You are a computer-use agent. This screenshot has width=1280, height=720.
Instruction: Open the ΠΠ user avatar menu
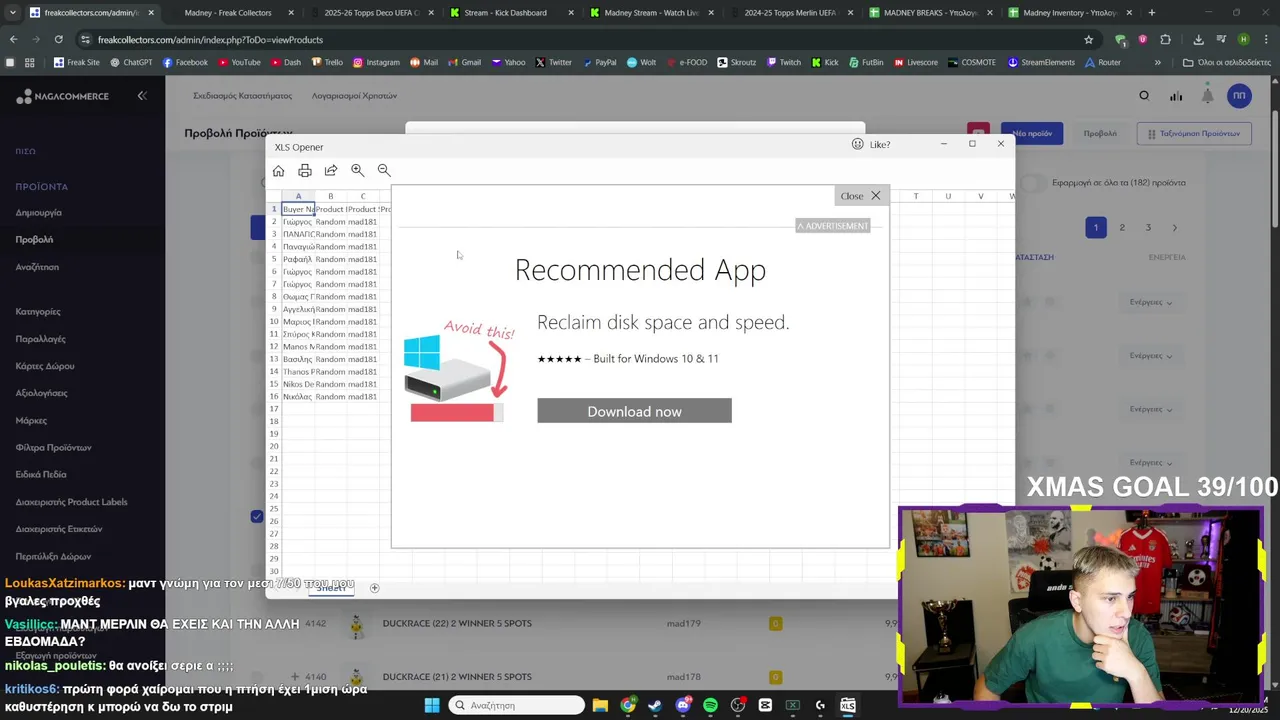pyautogui.click(x=1239, y=96)
